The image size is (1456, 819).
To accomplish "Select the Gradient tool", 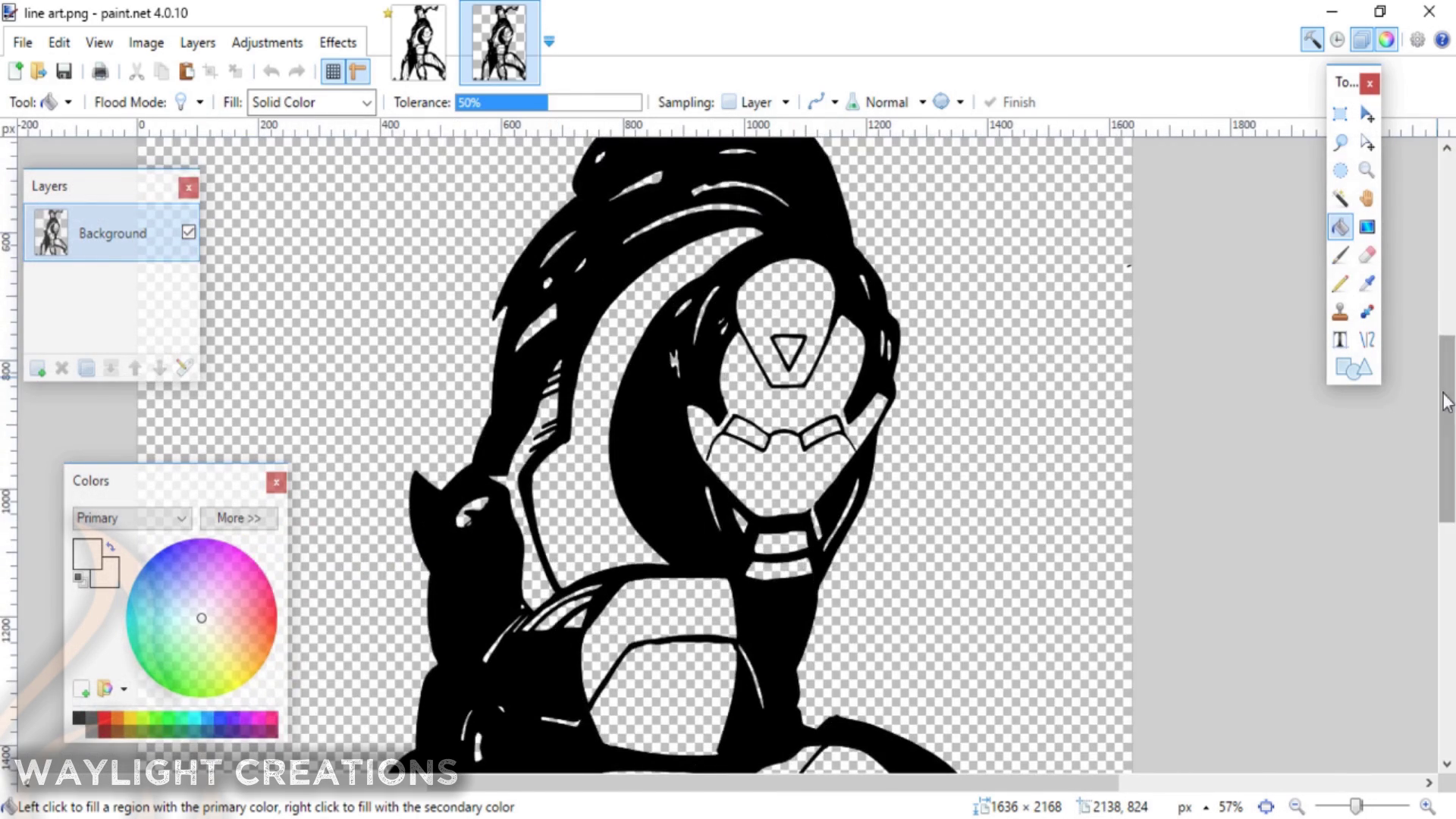I will click(1367, 227).
